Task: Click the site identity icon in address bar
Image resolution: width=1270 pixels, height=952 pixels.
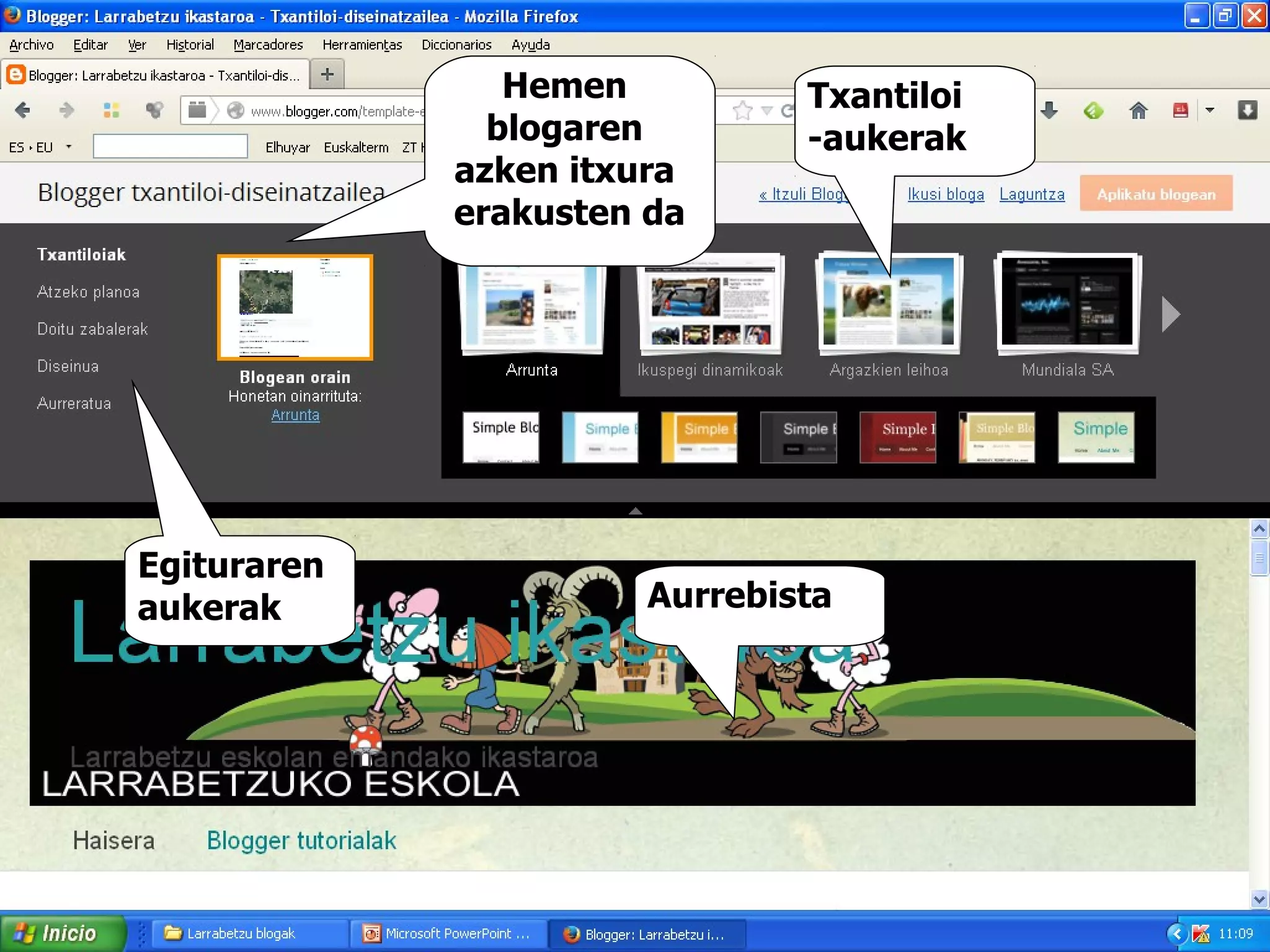Action: coord(235,110)
